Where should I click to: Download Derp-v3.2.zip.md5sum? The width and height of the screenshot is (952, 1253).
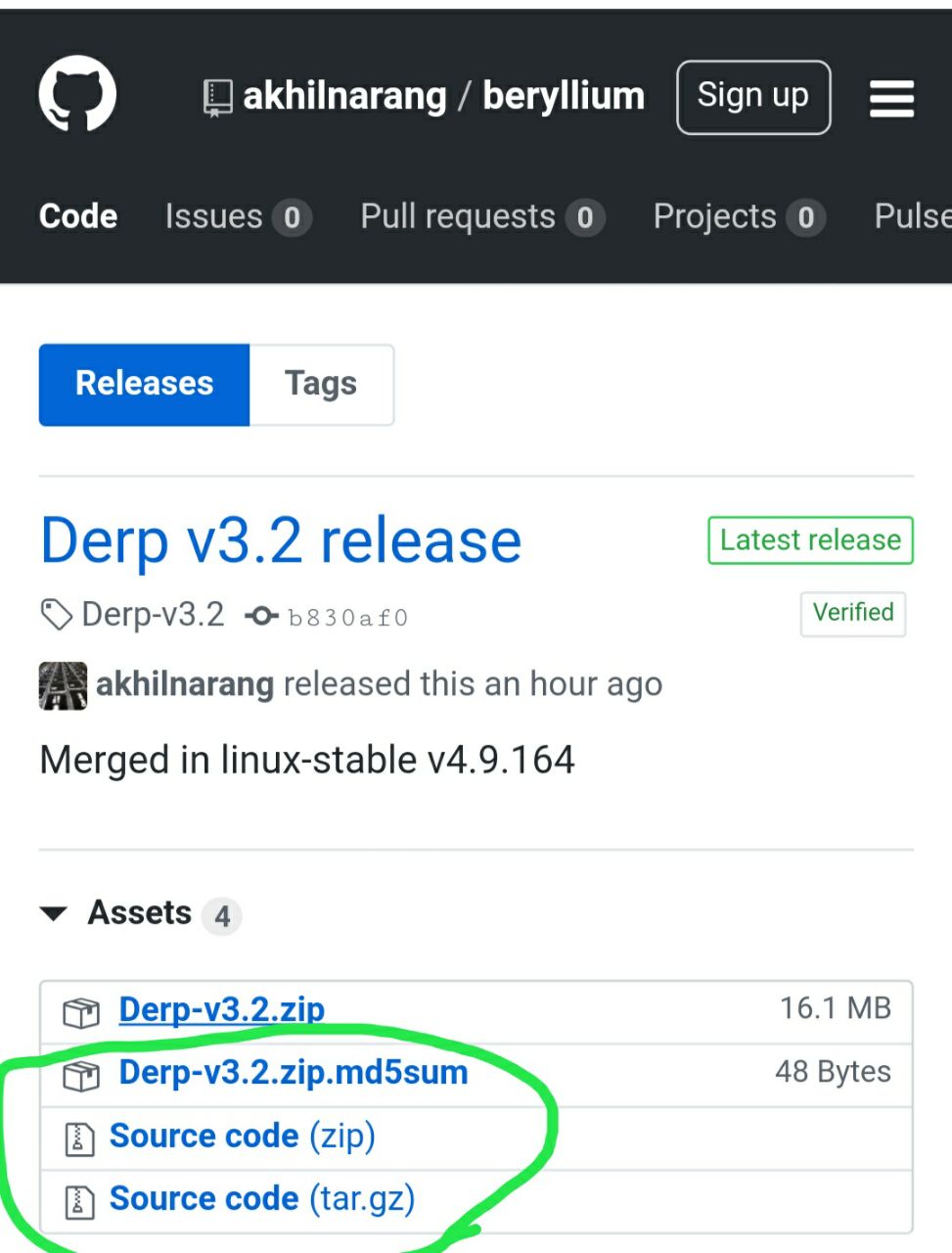[x=294, y=1072]
